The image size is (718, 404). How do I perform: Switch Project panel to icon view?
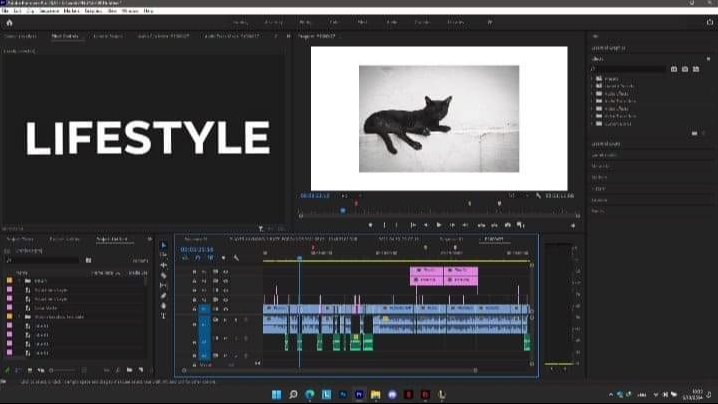(30, 370)
